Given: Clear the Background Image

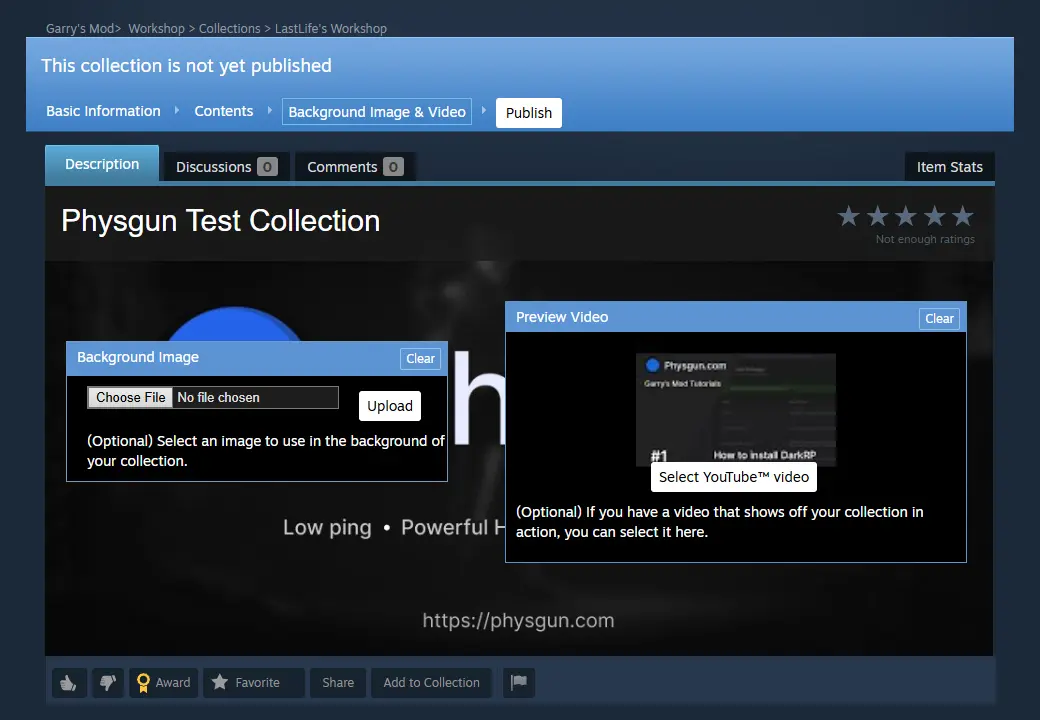Looking at the screenshot, I should point(420,359).
